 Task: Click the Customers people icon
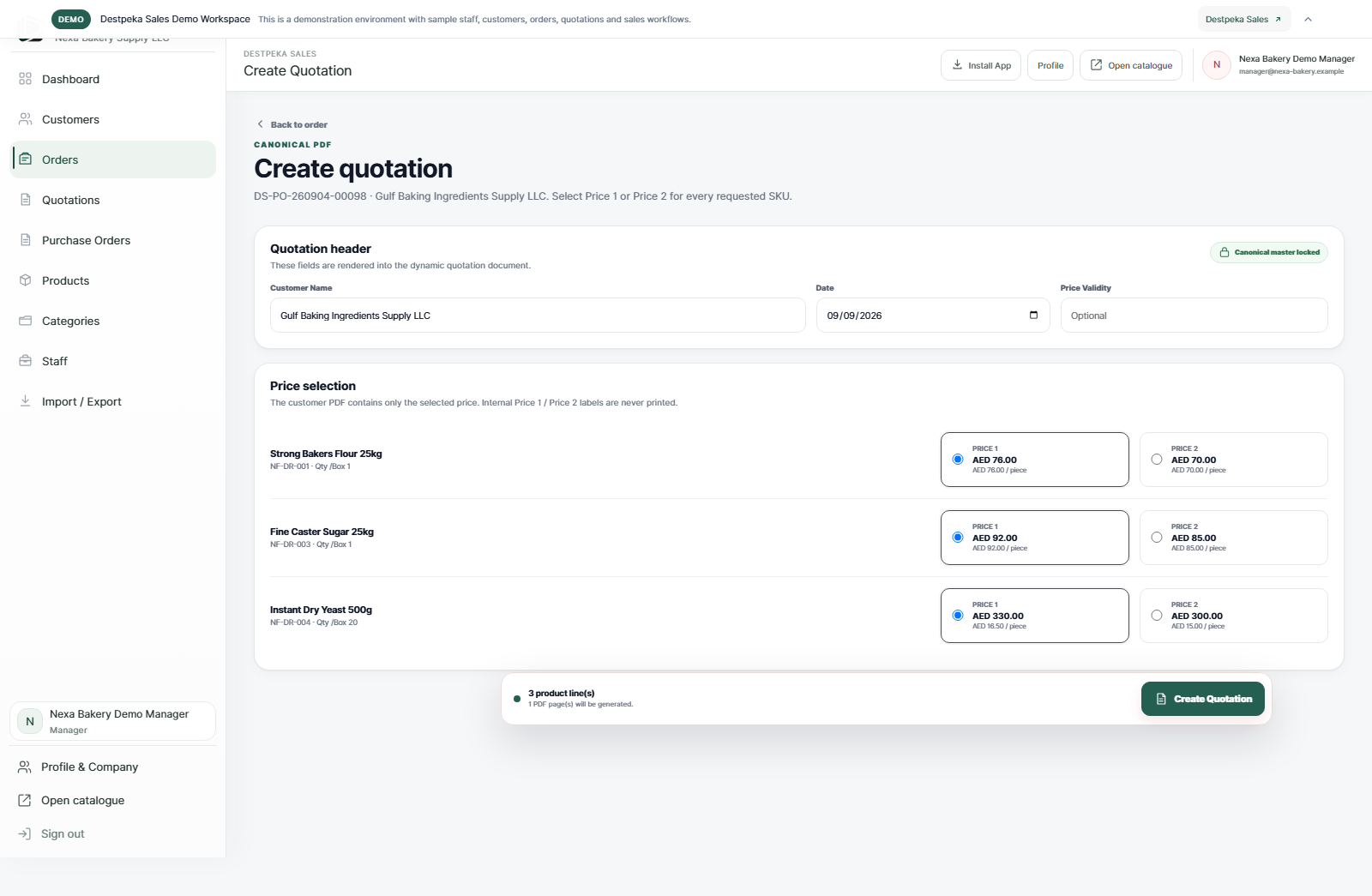click(25, 119)
